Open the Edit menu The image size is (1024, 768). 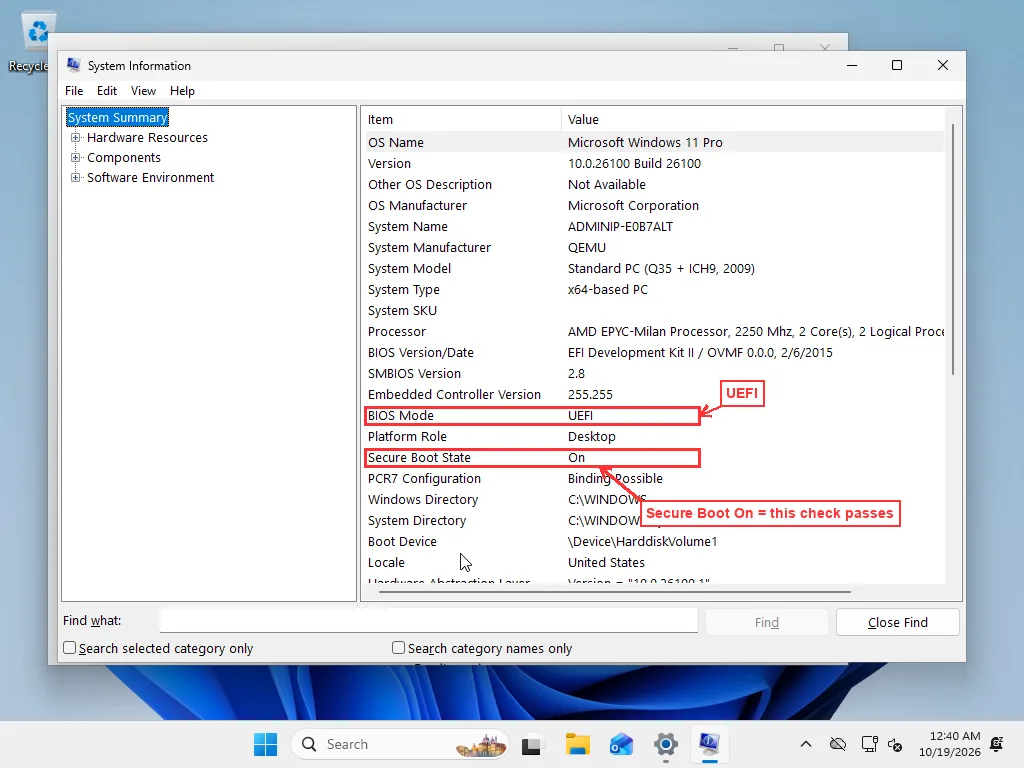tap(106, 91)
